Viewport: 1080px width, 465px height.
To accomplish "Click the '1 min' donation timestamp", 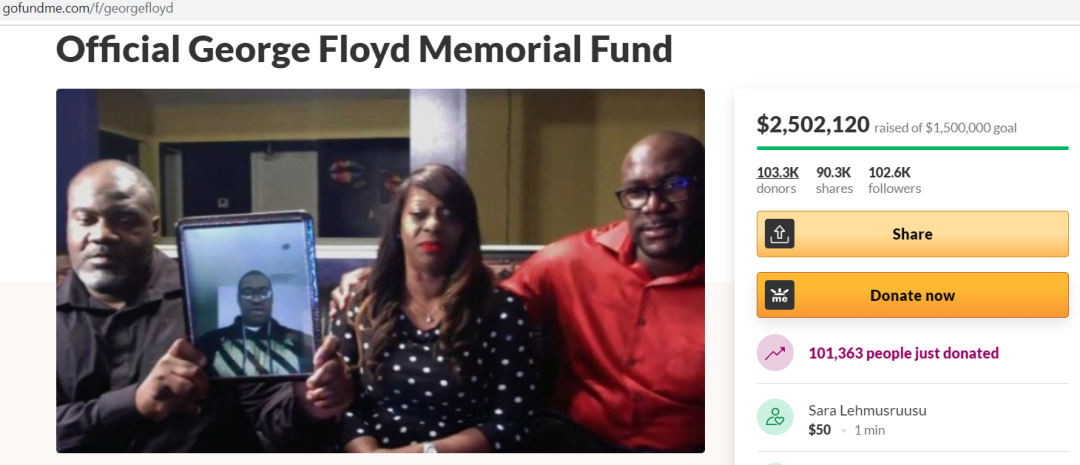I will (869, 431).
